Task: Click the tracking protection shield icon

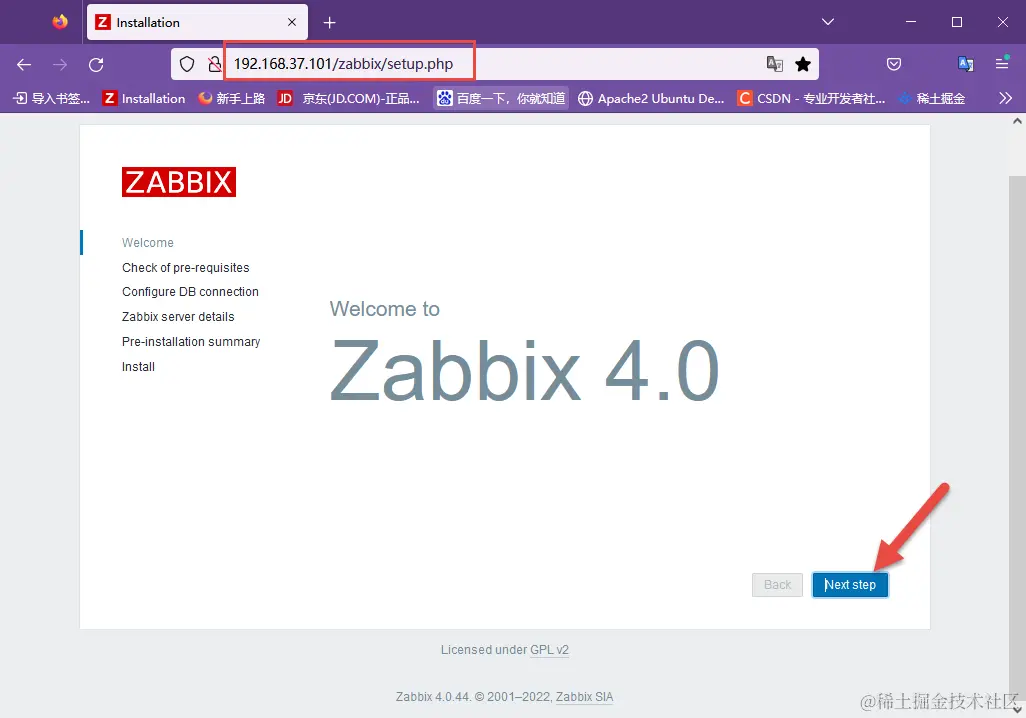Action: point(187,64)
